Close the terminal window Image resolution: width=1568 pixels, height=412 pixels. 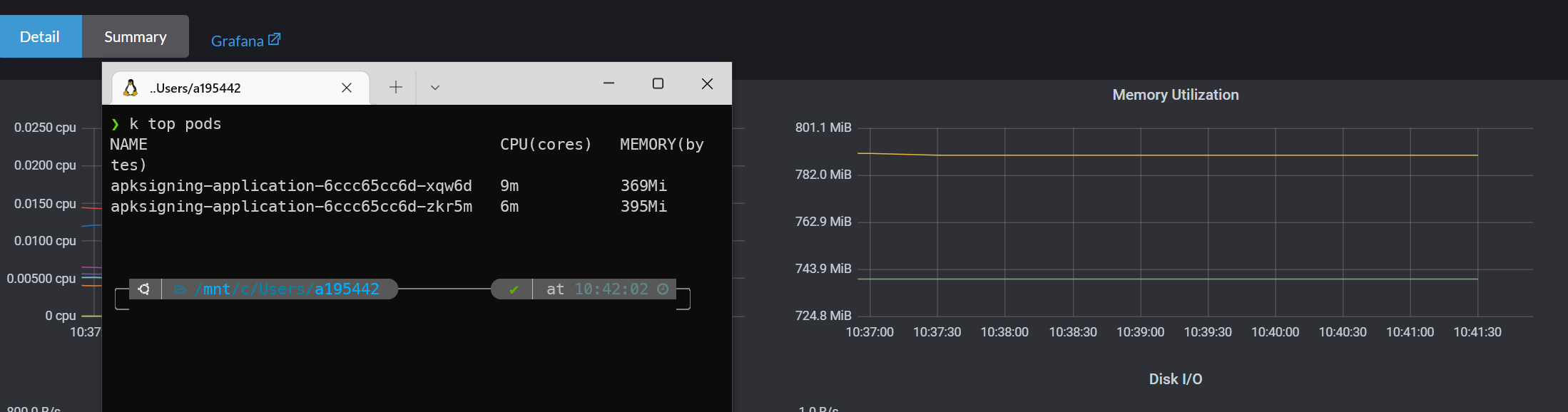707,83
